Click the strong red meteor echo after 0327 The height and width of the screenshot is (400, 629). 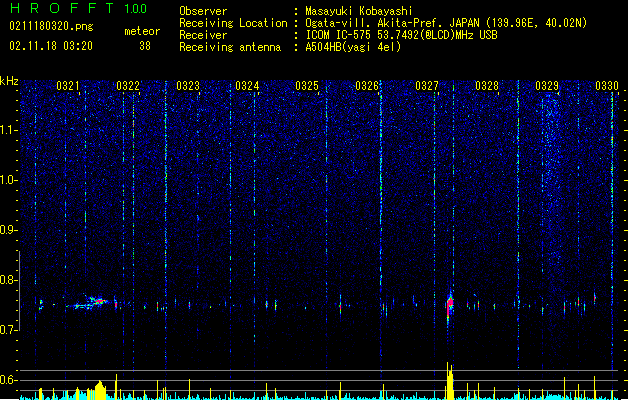(450, 307)
